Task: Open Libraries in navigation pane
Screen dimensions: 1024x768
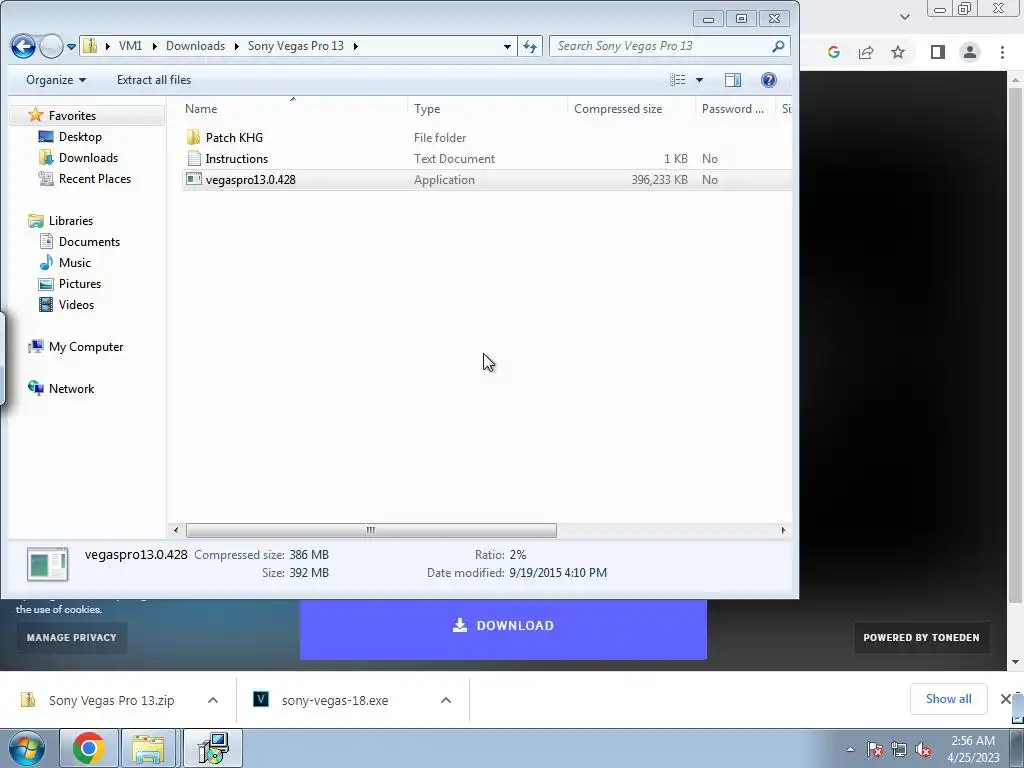Action: (71, 221)
